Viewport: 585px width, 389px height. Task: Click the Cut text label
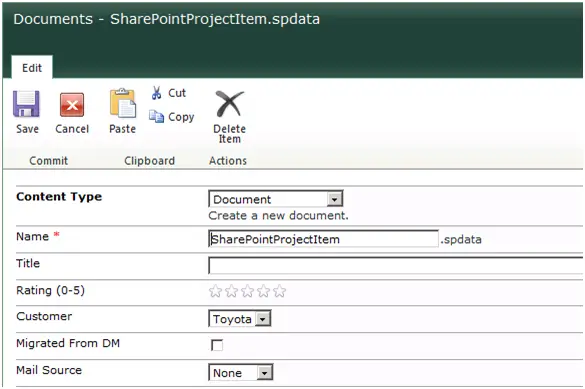click(177, 93)
